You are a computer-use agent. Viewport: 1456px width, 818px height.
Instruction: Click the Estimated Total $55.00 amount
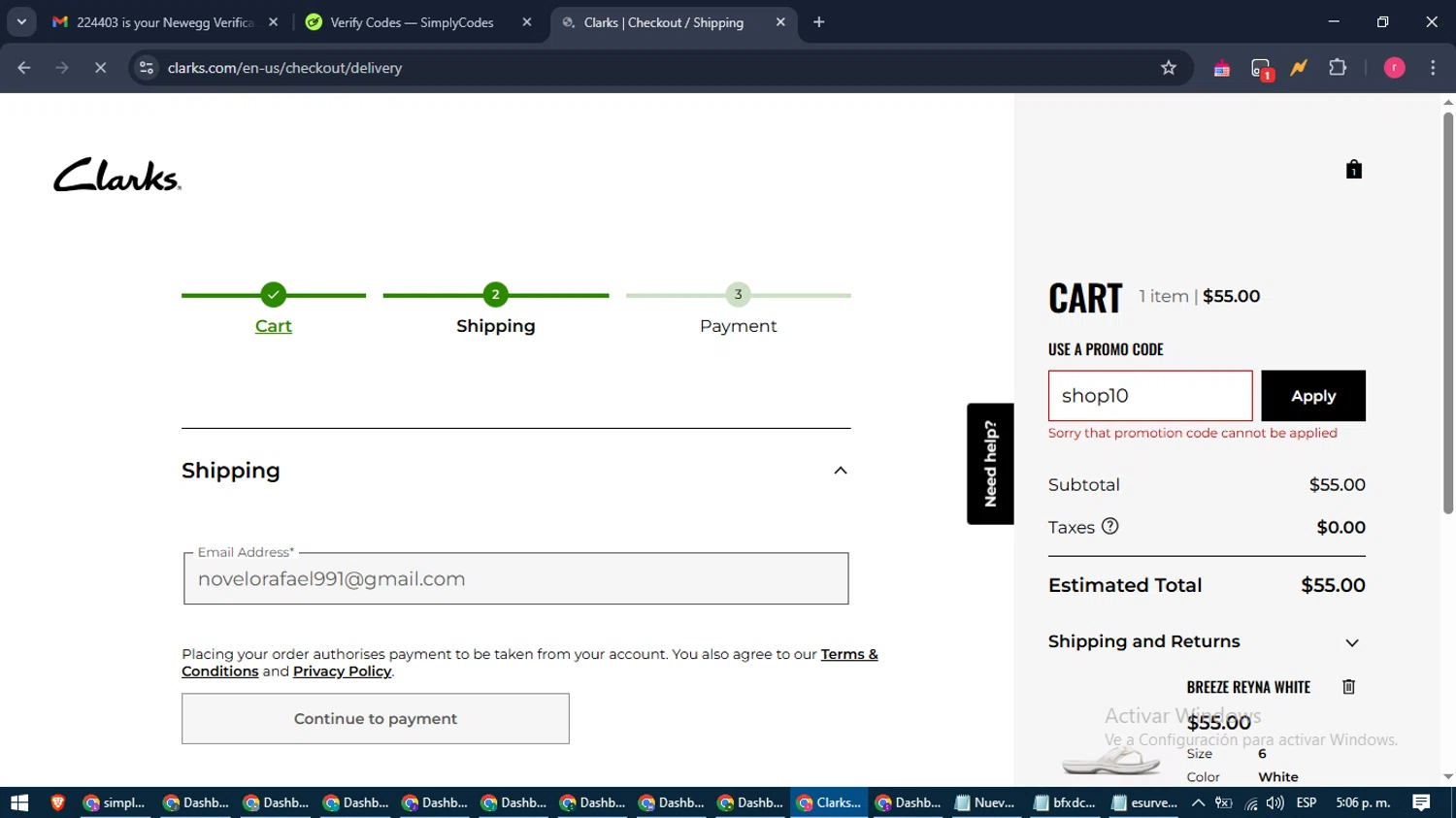[1333, 585]
